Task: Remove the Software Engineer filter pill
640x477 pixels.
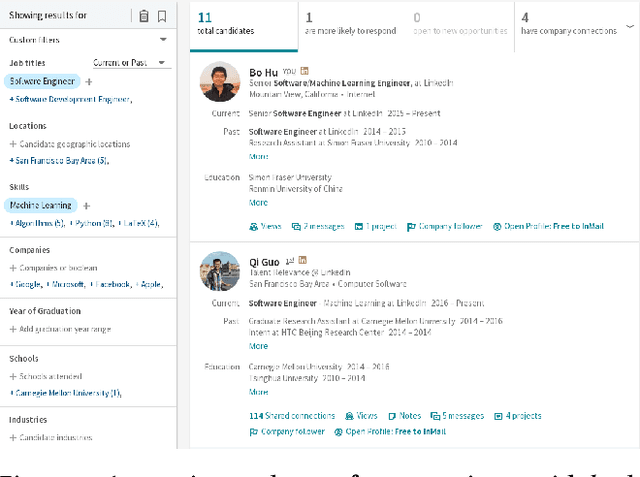Action: click(42, 81)
